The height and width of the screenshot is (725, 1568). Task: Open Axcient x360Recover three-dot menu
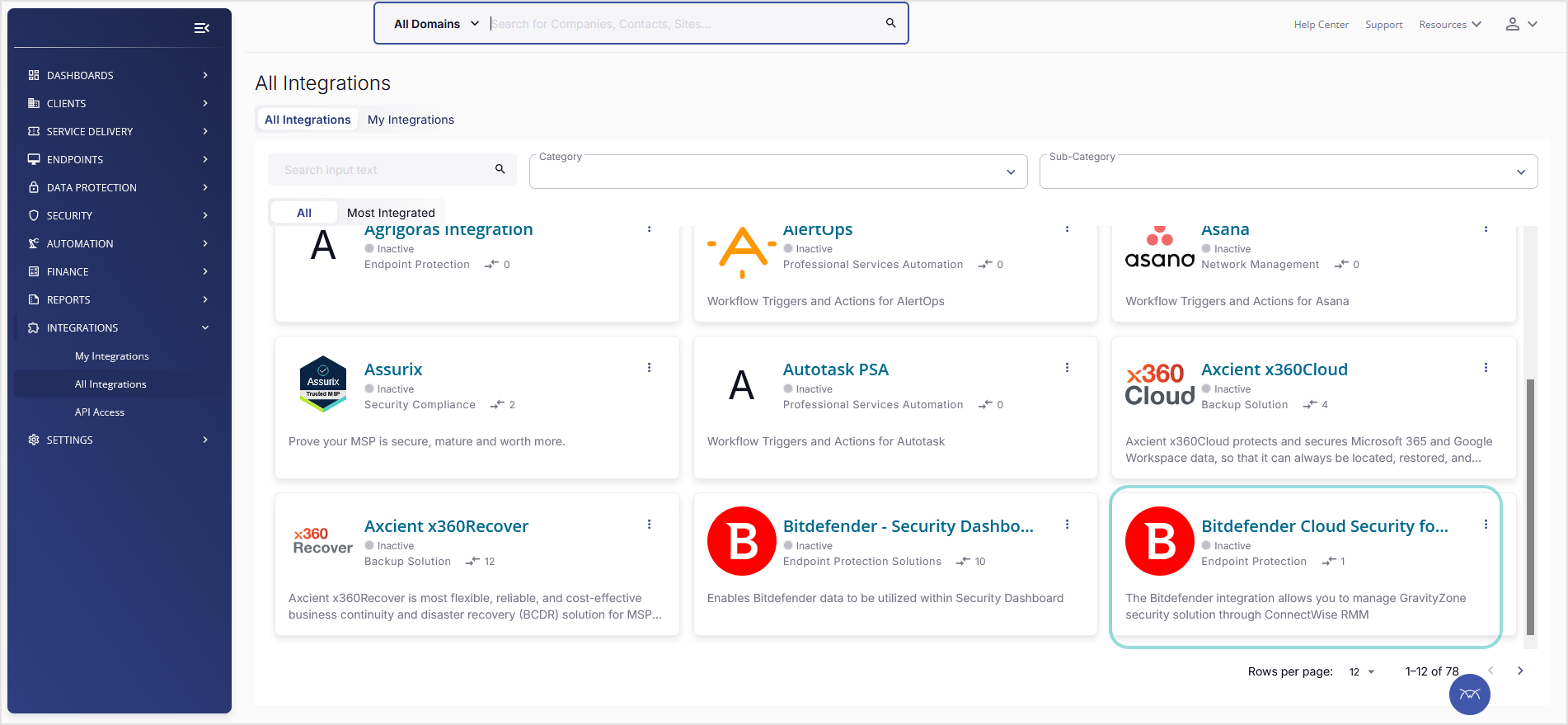650,525
